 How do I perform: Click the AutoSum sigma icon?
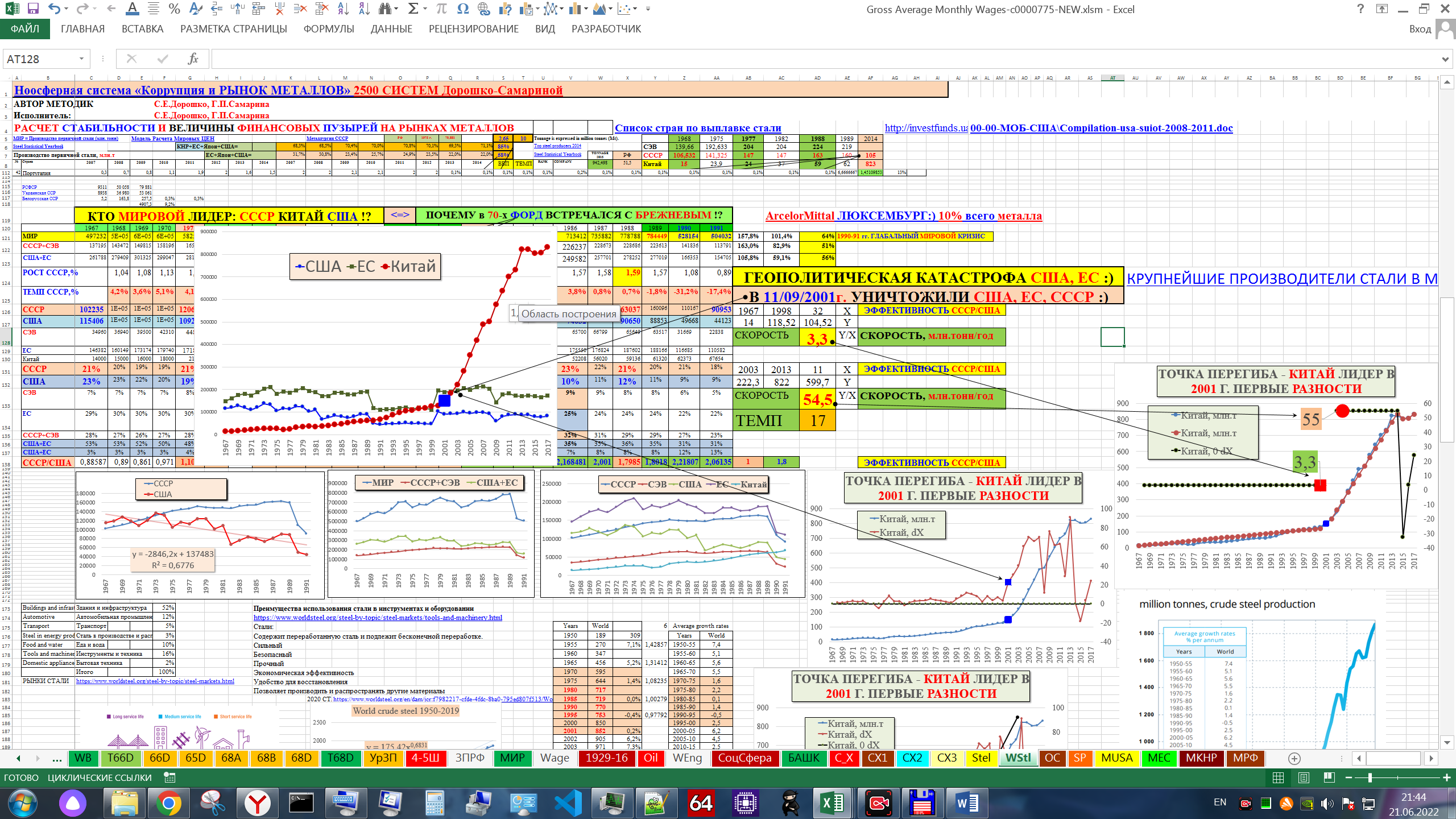click(x=413, y=9)
